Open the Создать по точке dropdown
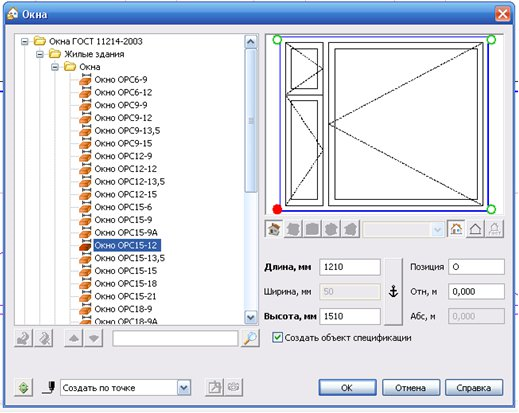The width and height of the screenshot is (519, 413). pos(184,388)
